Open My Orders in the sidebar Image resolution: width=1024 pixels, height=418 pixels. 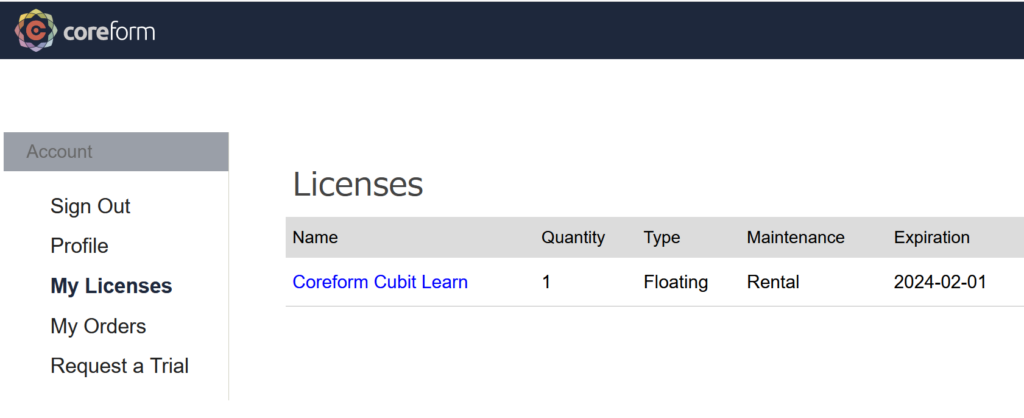click(x=98, y=326)
